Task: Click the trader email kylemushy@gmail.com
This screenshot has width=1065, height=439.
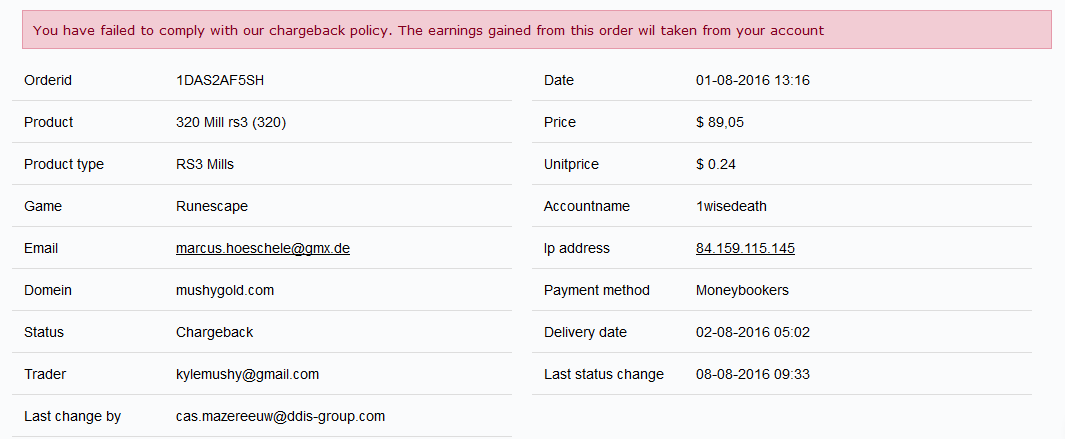Action: [247, 374]
